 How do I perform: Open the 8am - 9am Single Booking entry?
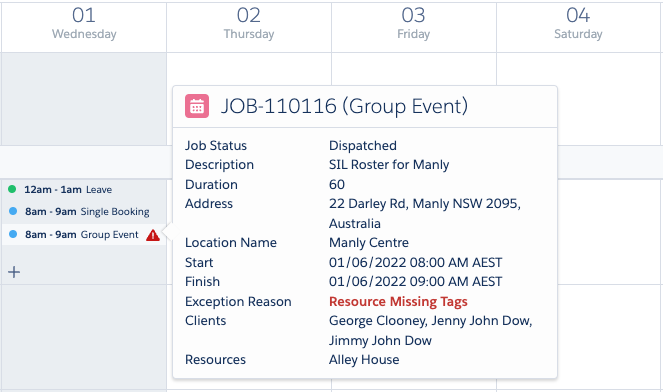(x=87, y=211)
